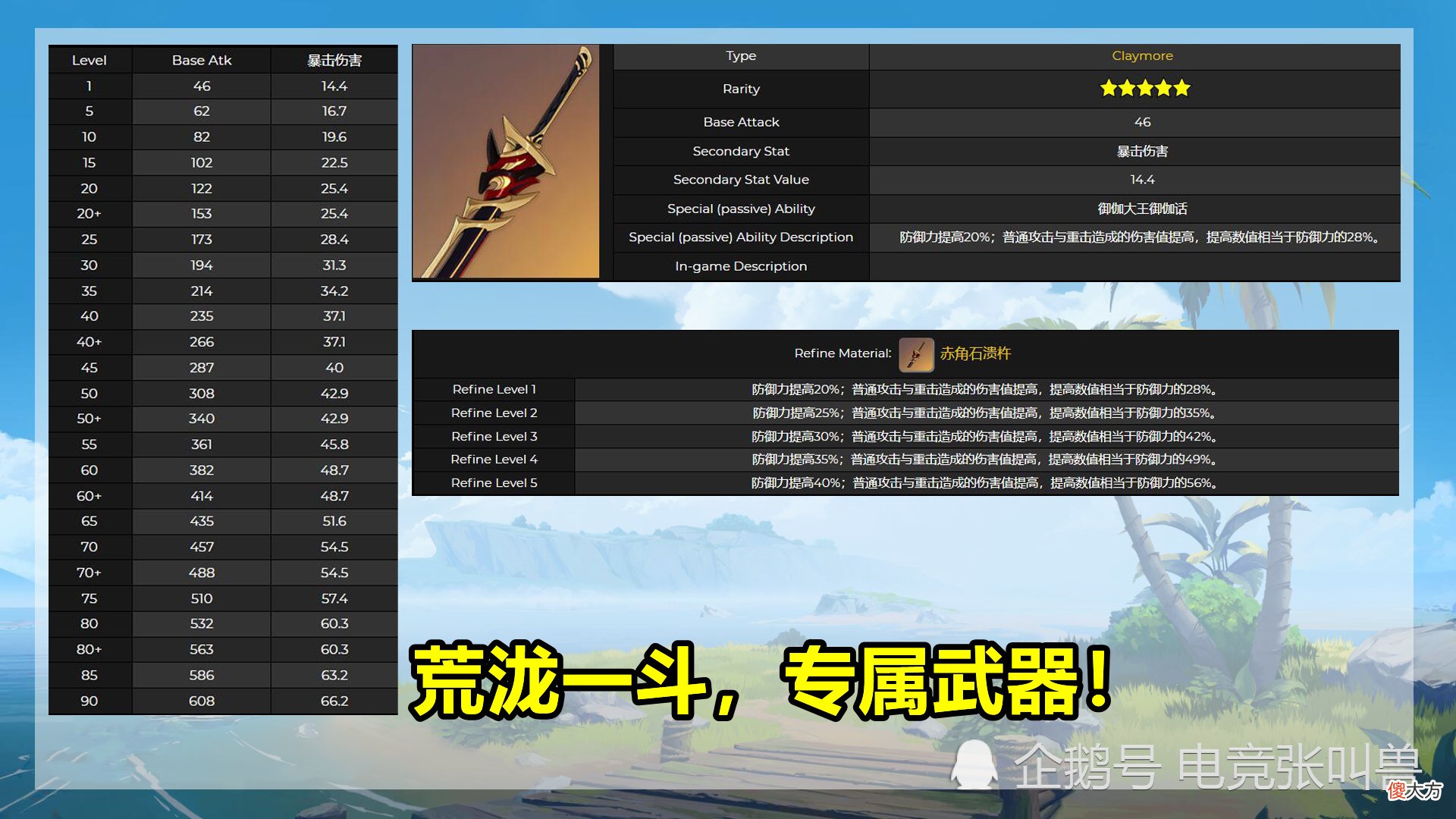The image size is (1456, 819).
Task: Click the level 90 row label
Action: 89,701
